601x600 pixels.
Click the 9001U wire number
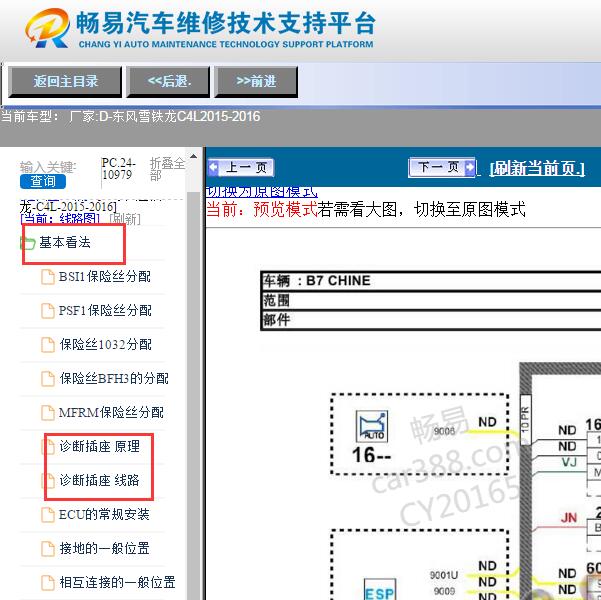pyautogui.click(x=444, y=575)
